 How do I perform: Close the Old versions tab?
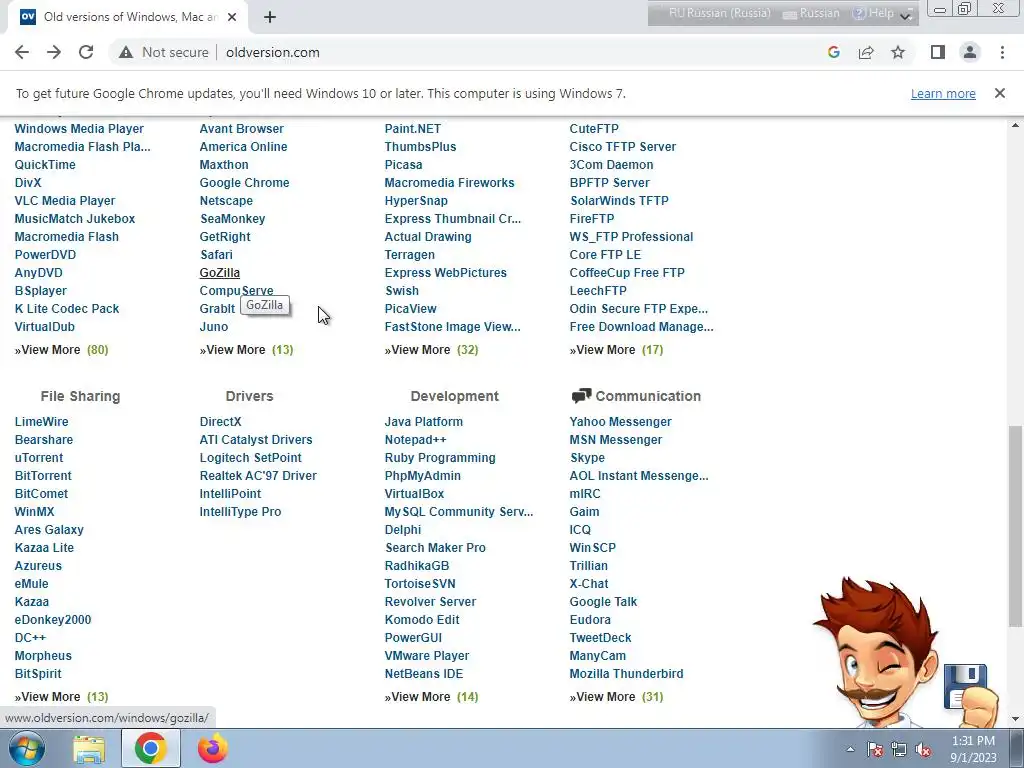tap(232, 17)
